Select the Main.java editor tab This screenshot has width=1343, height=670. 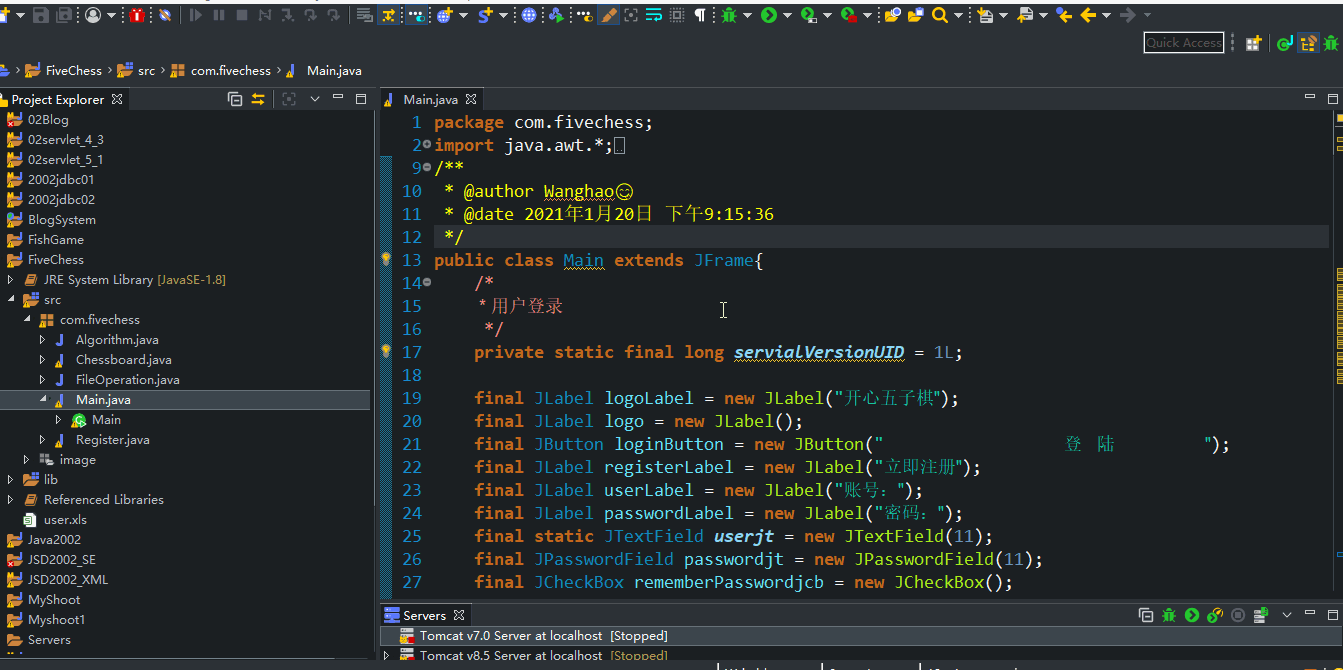tap(430, 99)
